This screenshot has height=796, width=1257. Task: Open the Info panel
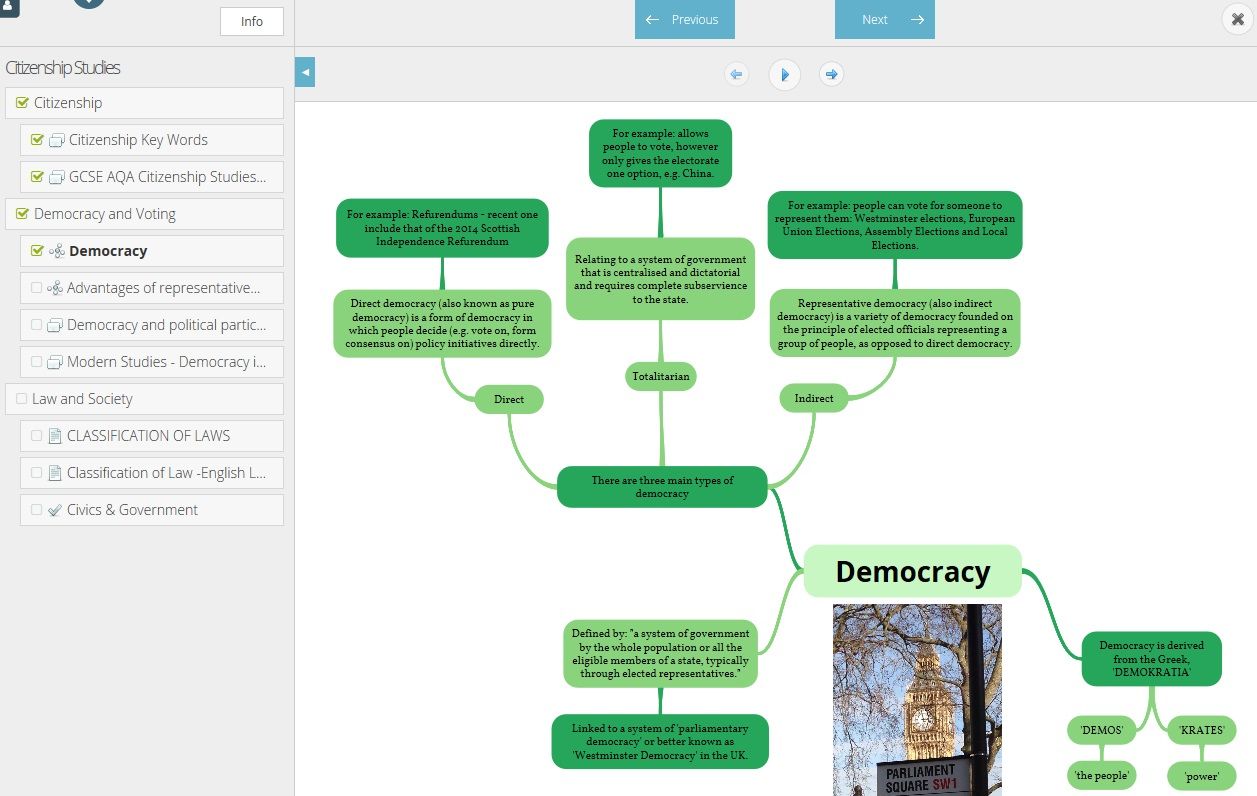point(252,21)
